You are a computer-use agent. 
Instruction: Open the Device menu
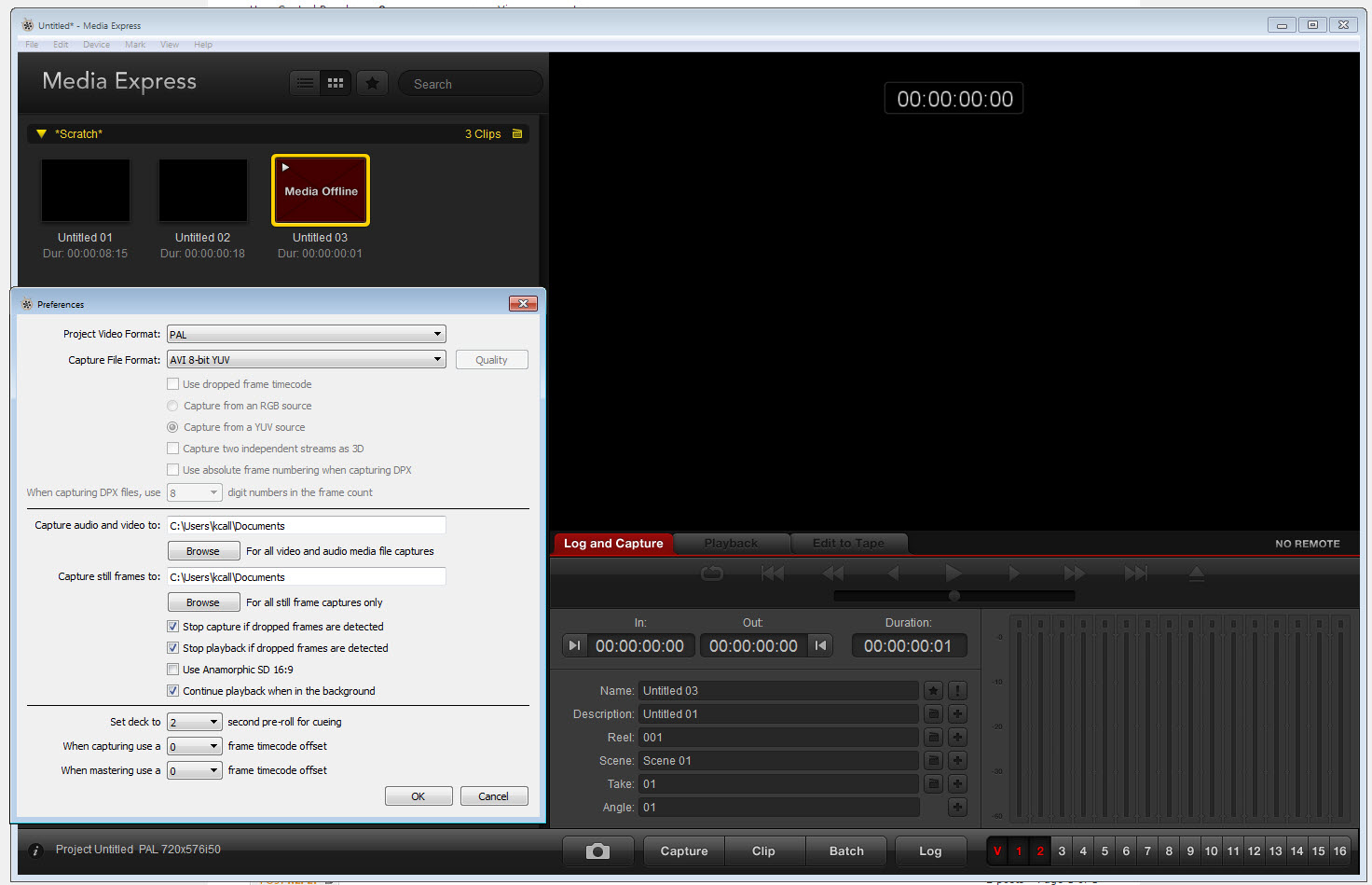click(96, 45)
